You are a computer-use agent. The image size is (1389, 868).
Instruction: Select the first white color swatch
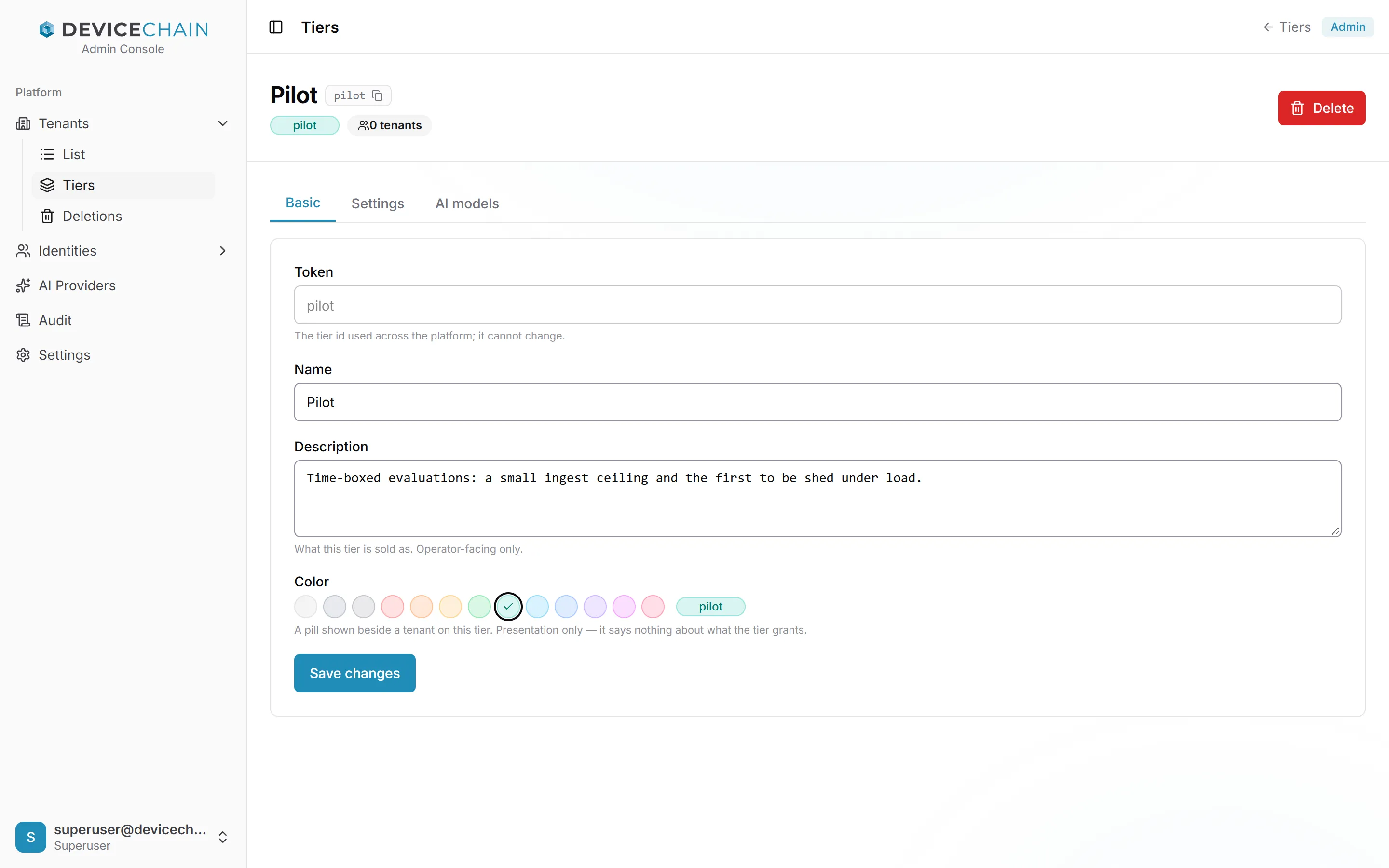(306, 606)
